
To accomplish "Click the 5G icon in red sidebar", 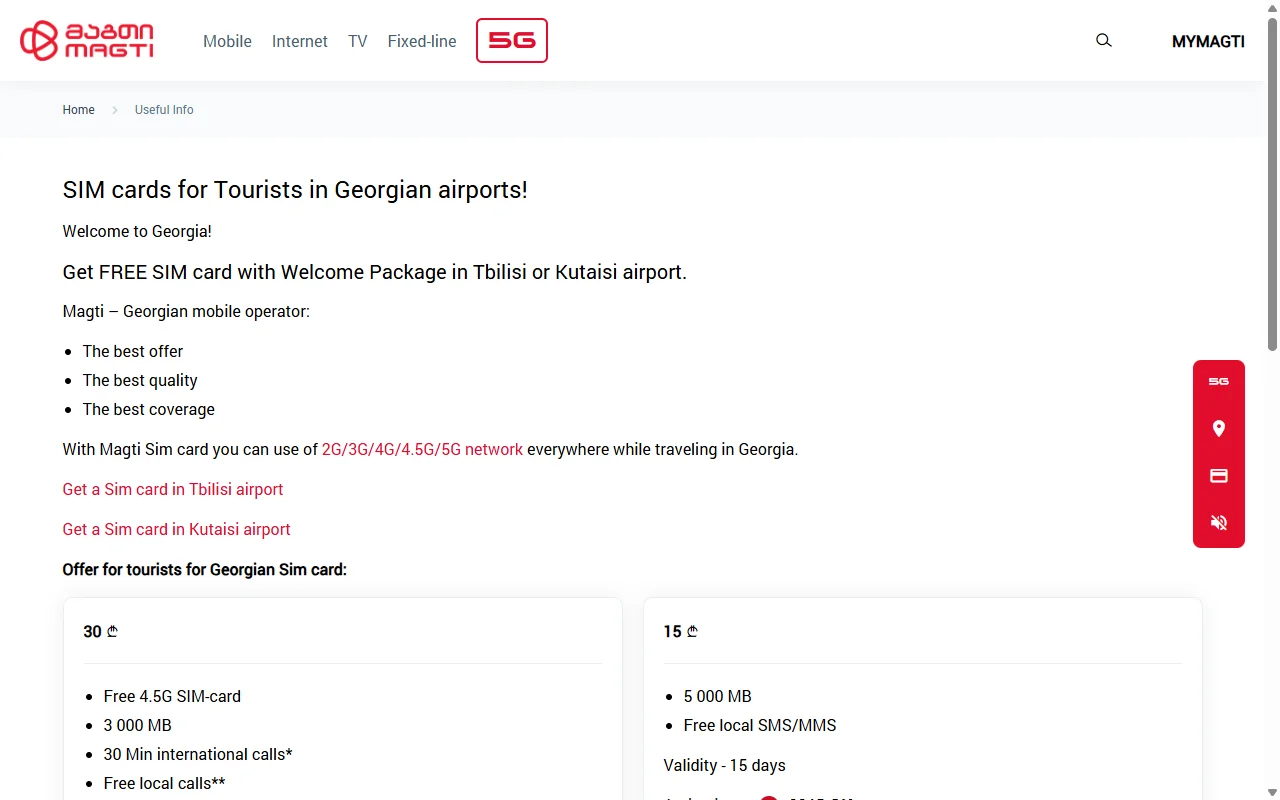I will [1219, 381].
